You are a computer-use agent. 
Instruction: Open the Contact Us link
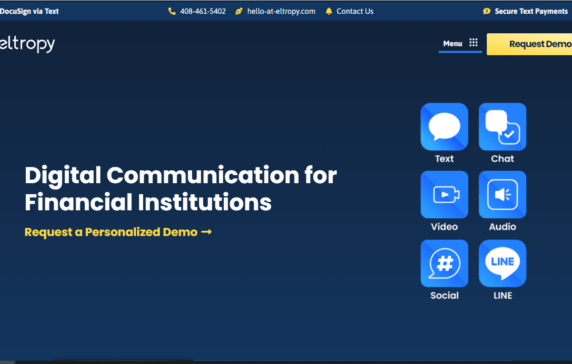[x=355, y=11]
